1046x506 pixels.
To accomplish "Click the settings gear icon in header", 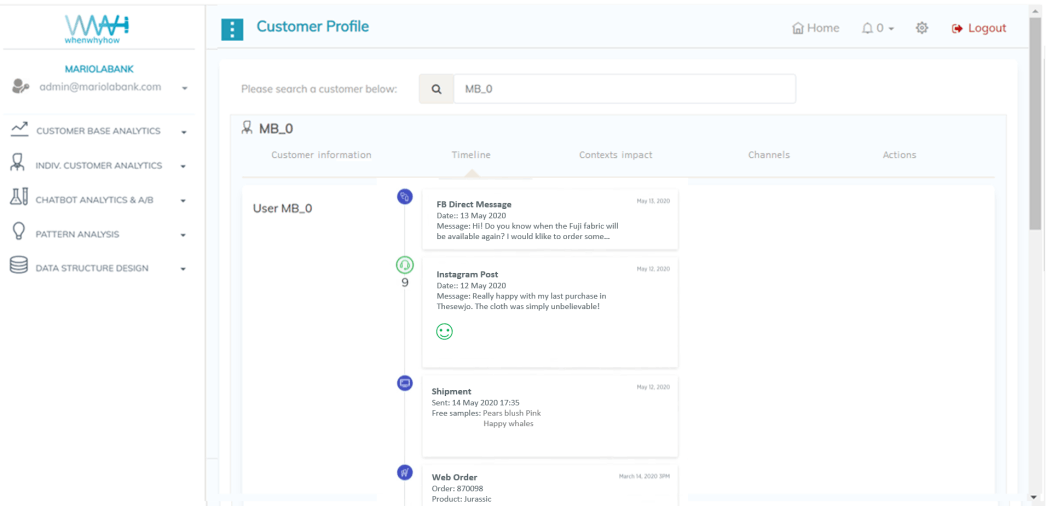I will pos(922,28).
